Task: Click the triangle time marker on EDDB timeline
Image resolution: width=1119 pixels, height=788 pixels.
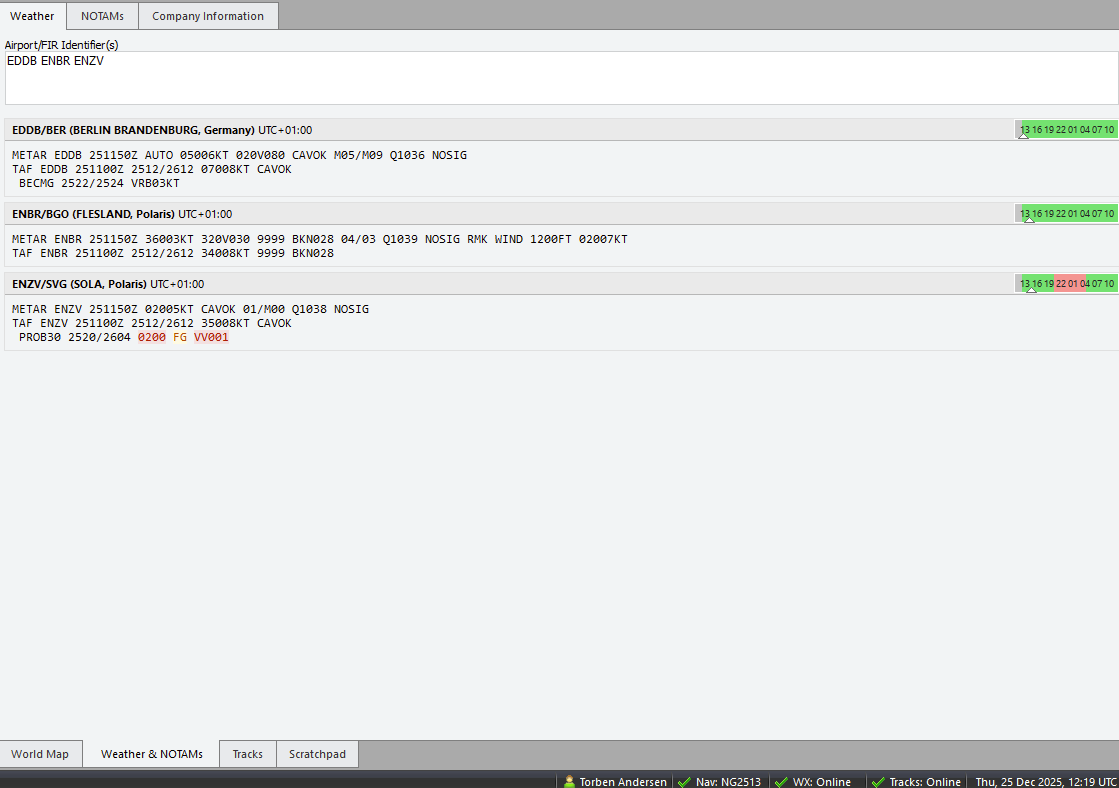Action: (1023, 135)
